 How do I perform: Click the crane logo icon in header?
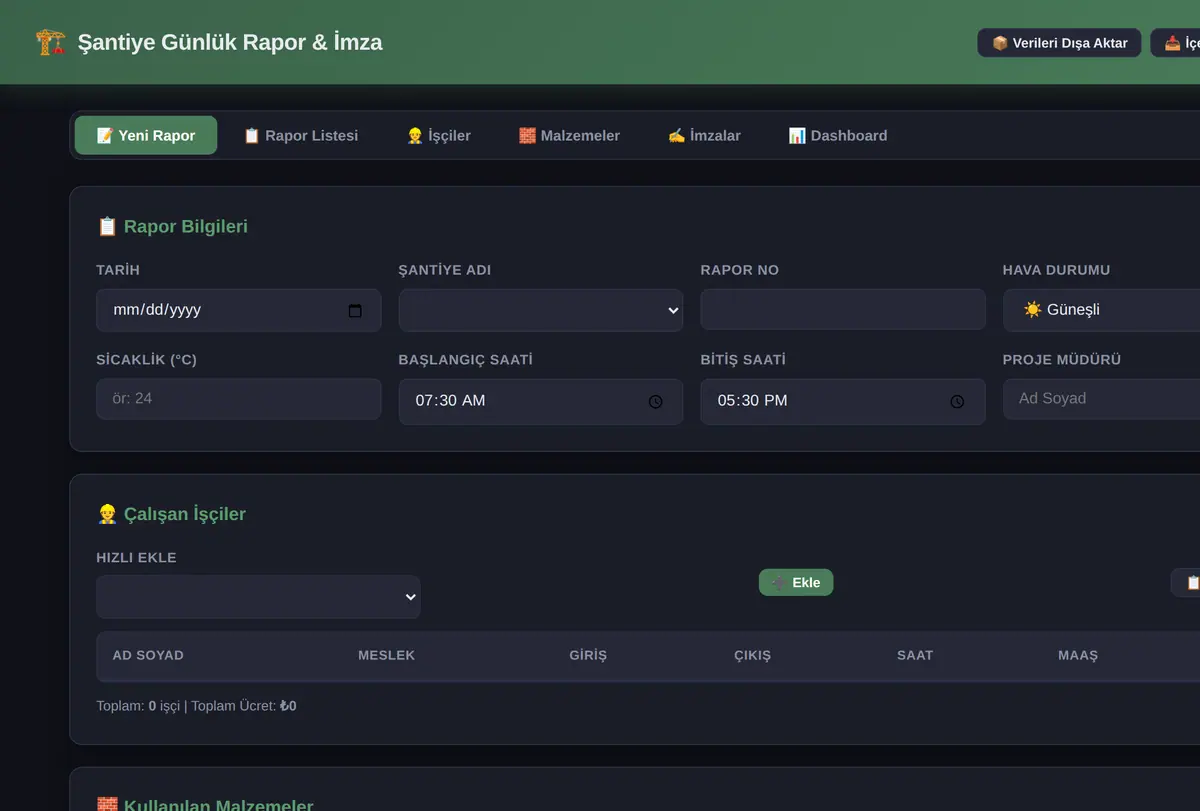[x=51, y=42]
